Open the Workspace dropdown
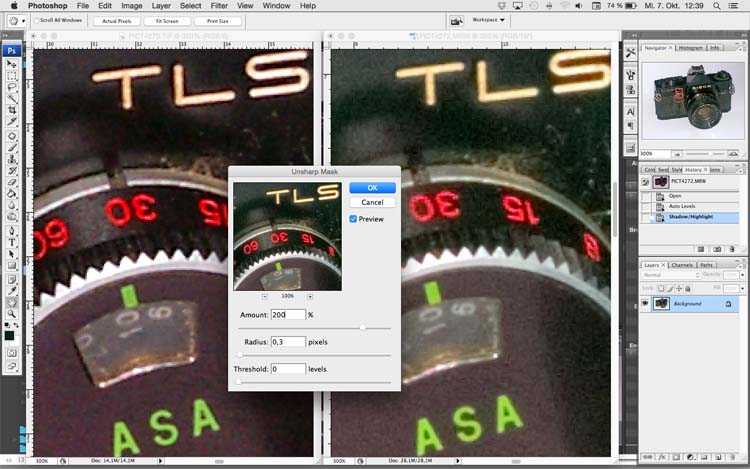The width and height of the screenshot is (750, 469). pyautogui.click(x=488, y=20)
